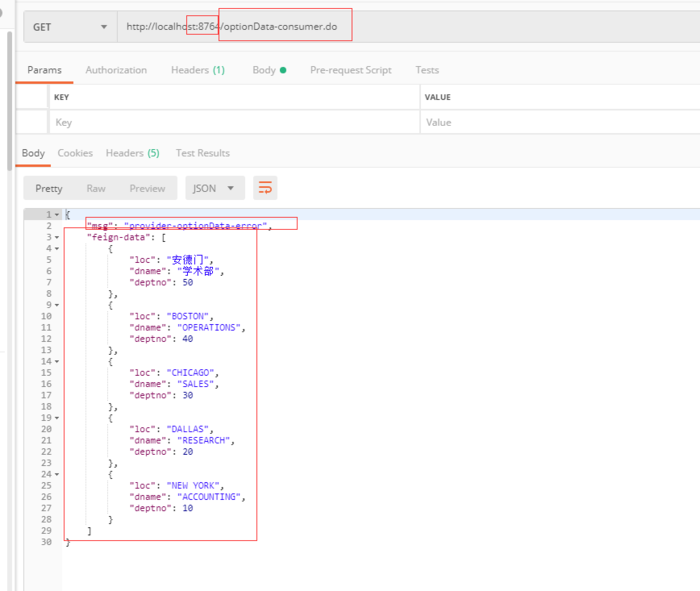Click the "安德门" loc value
Viewport: 700px width, 591px height.
(188, 260)
